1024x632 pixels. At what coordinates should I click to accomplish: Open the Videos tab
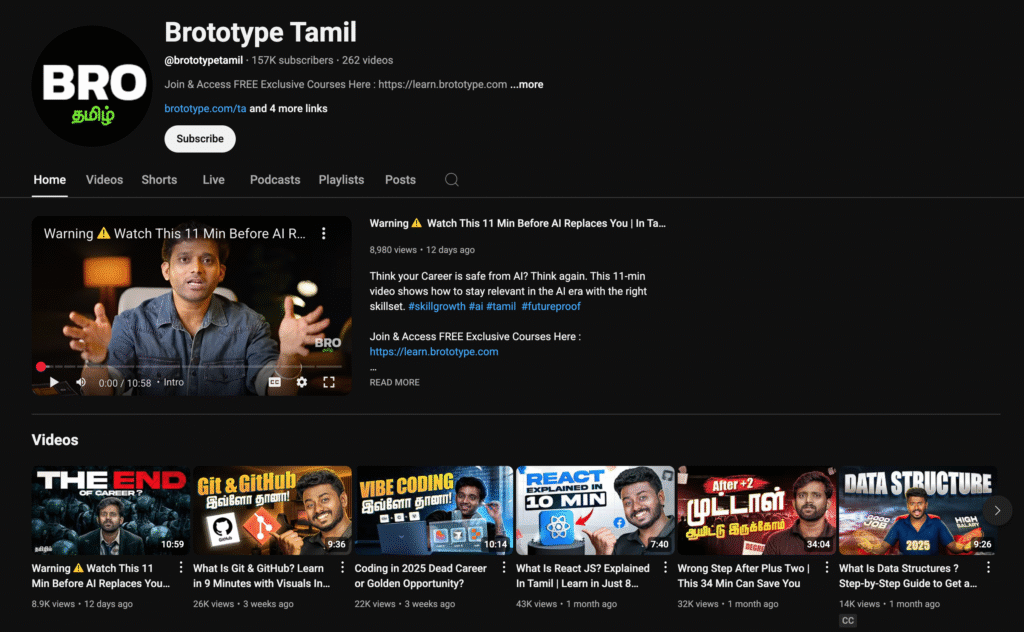(x=104, y=180)
